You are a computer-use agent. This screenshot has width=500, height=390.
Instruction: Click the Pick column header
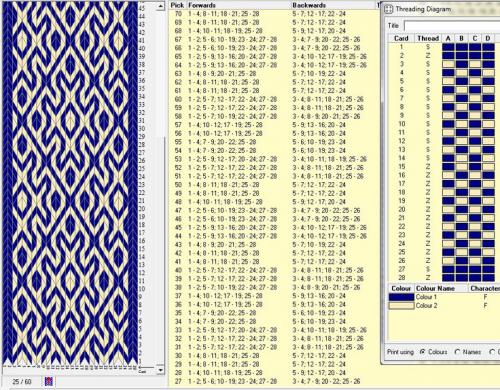pyautogui.click(x=177, y=5)
